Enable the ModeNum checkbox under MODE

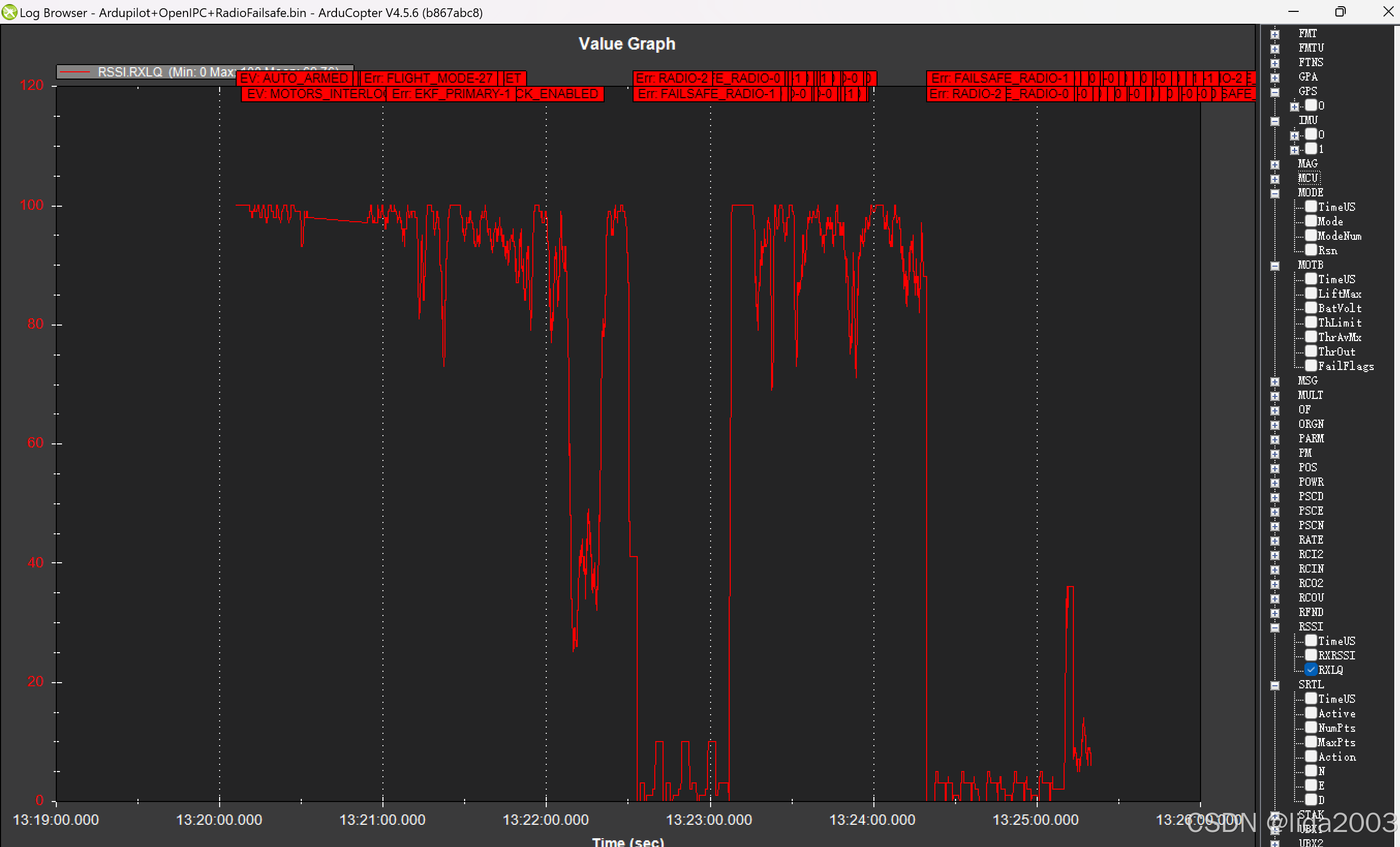coord(1311,236)
